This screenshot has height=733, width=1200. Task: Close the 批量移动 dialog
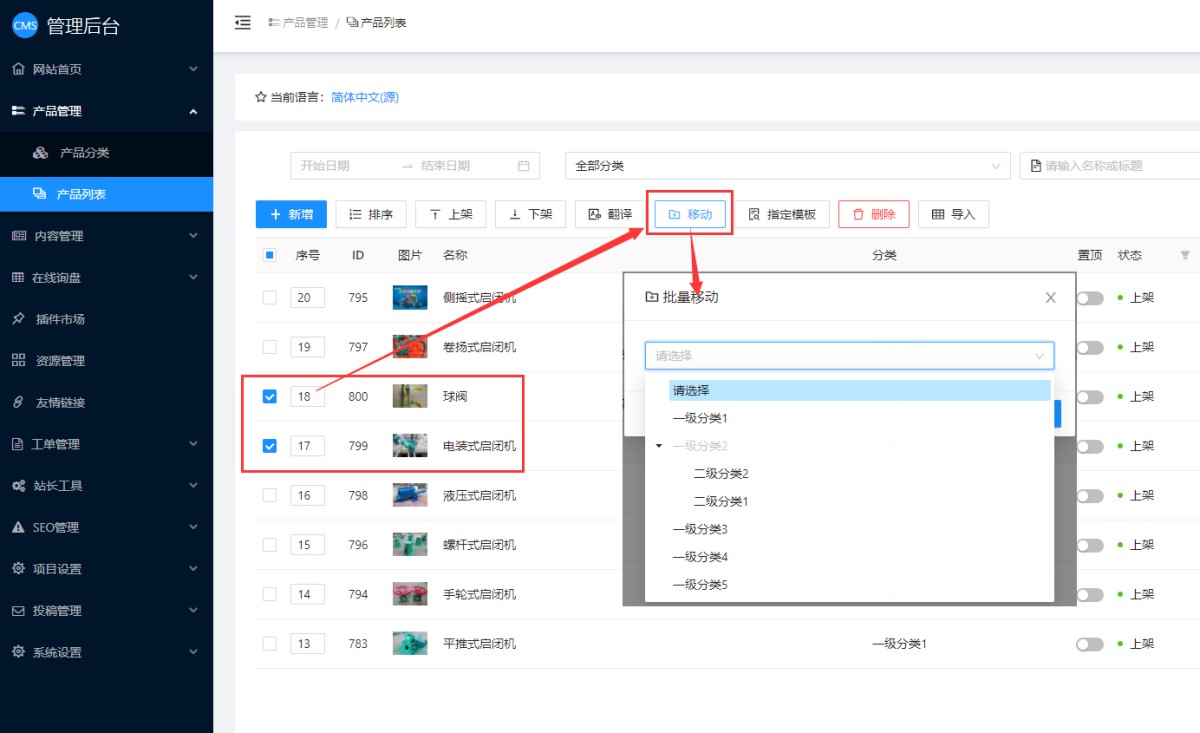coord(1050,297)
